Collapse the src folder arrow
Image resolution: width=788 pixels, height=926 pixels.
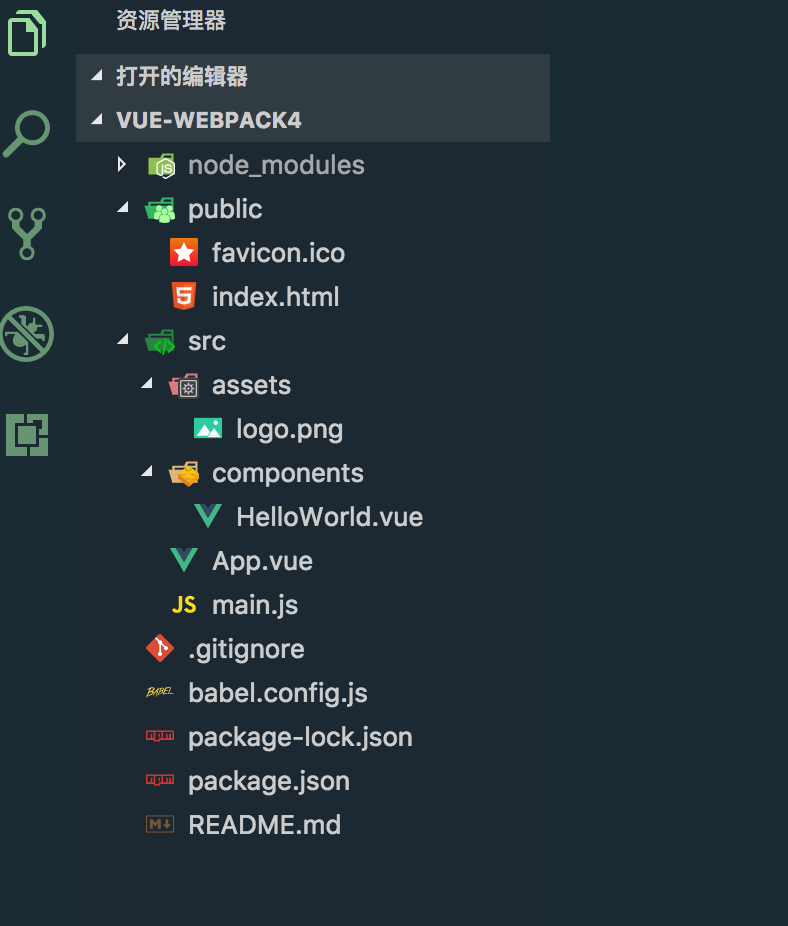tap(123, 341)
